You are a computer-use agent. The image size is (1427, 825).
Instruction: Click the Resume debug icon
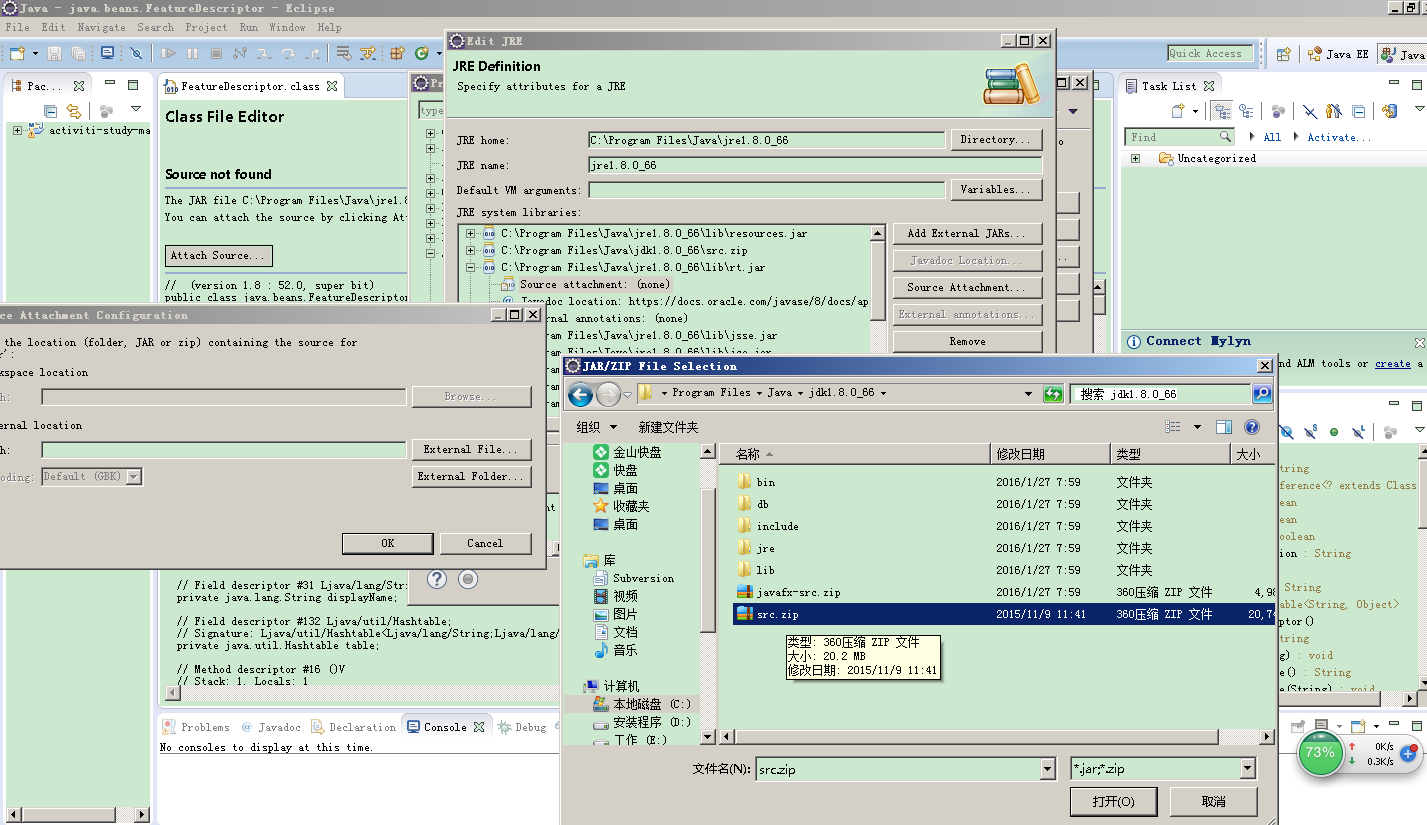pos(168,53)
